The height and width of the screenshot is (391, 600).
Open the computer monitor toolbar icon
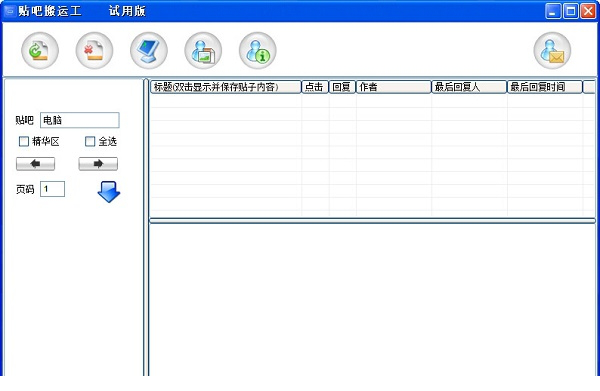coord(148,51)
